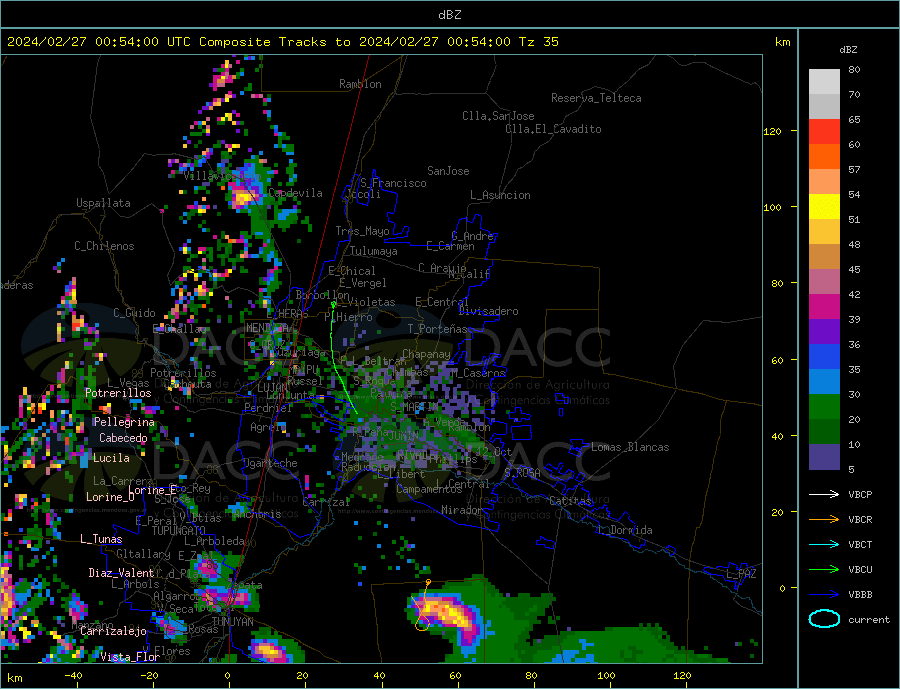Select the red swatch between 65 and 60 dBZ
Viewport: 900px width, 689px height.
coord(824,131)
